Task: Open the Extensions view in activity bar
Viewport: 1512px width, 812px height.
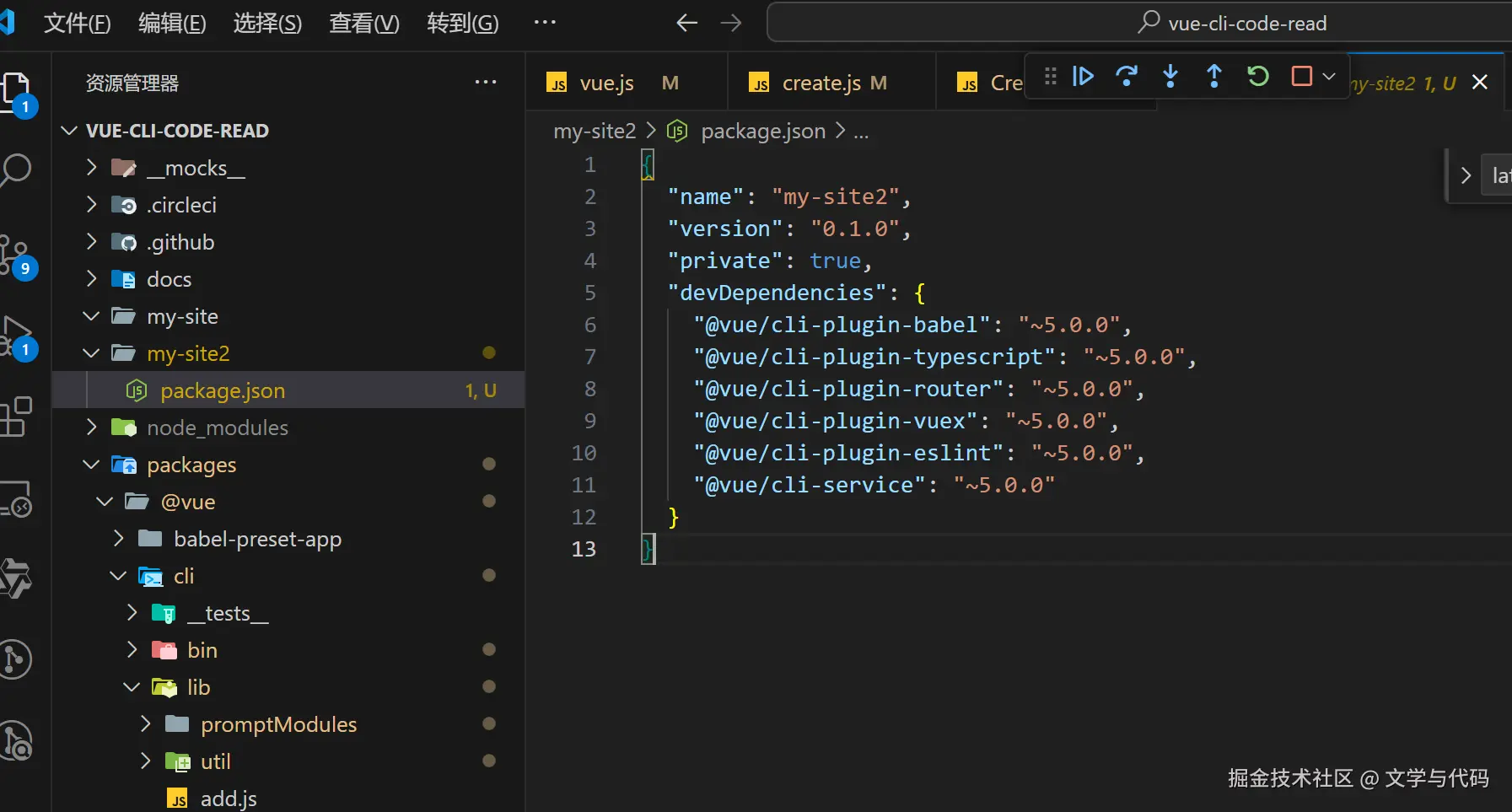Action: 17,417
